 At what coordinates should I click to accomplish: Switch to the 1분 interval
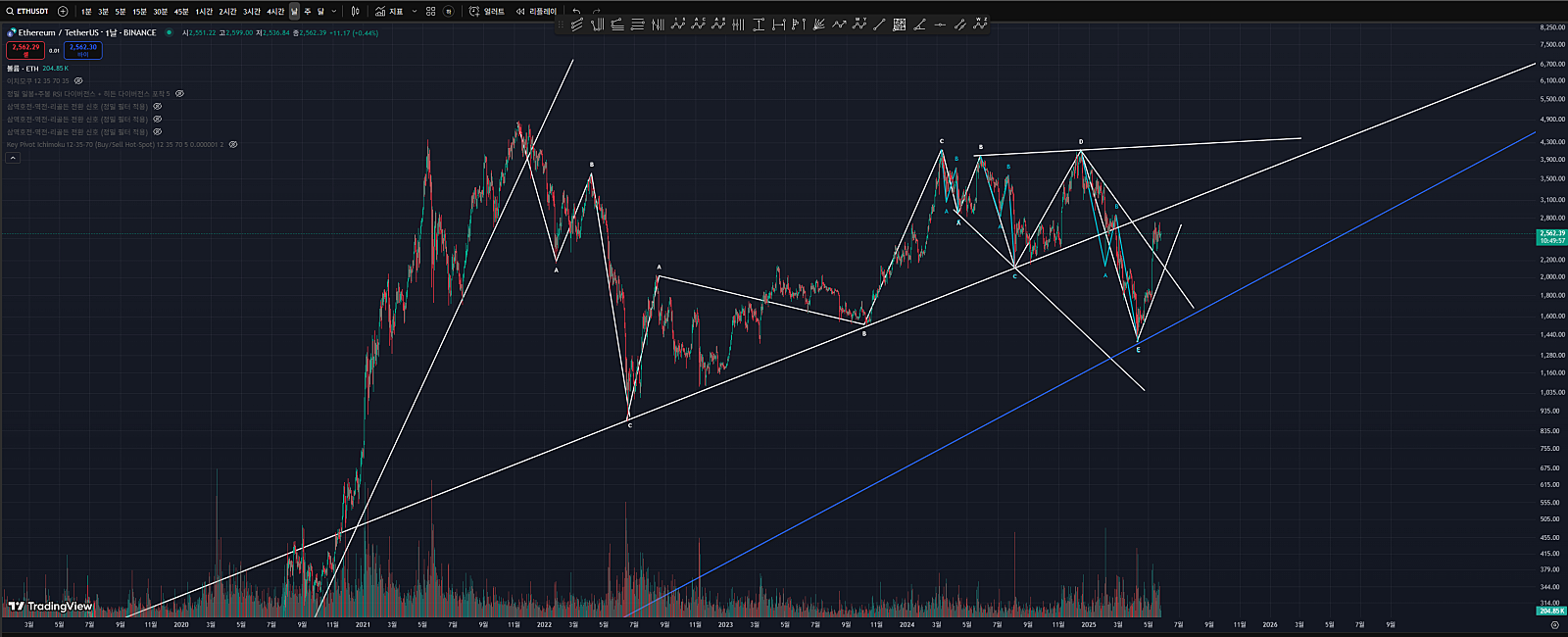point(86,12)
